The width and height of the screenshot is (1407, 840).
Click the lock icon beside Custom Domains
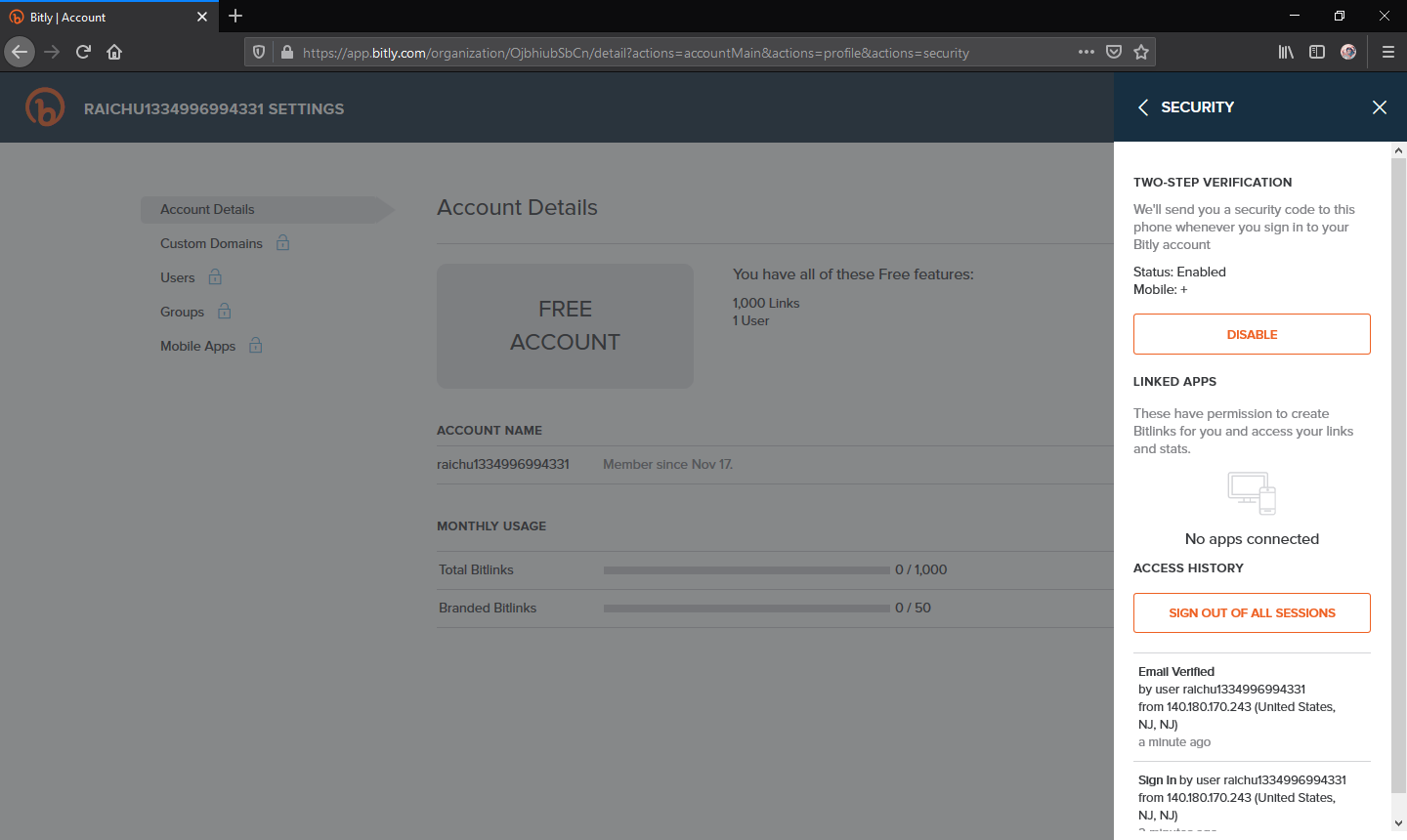coord(282,242)
